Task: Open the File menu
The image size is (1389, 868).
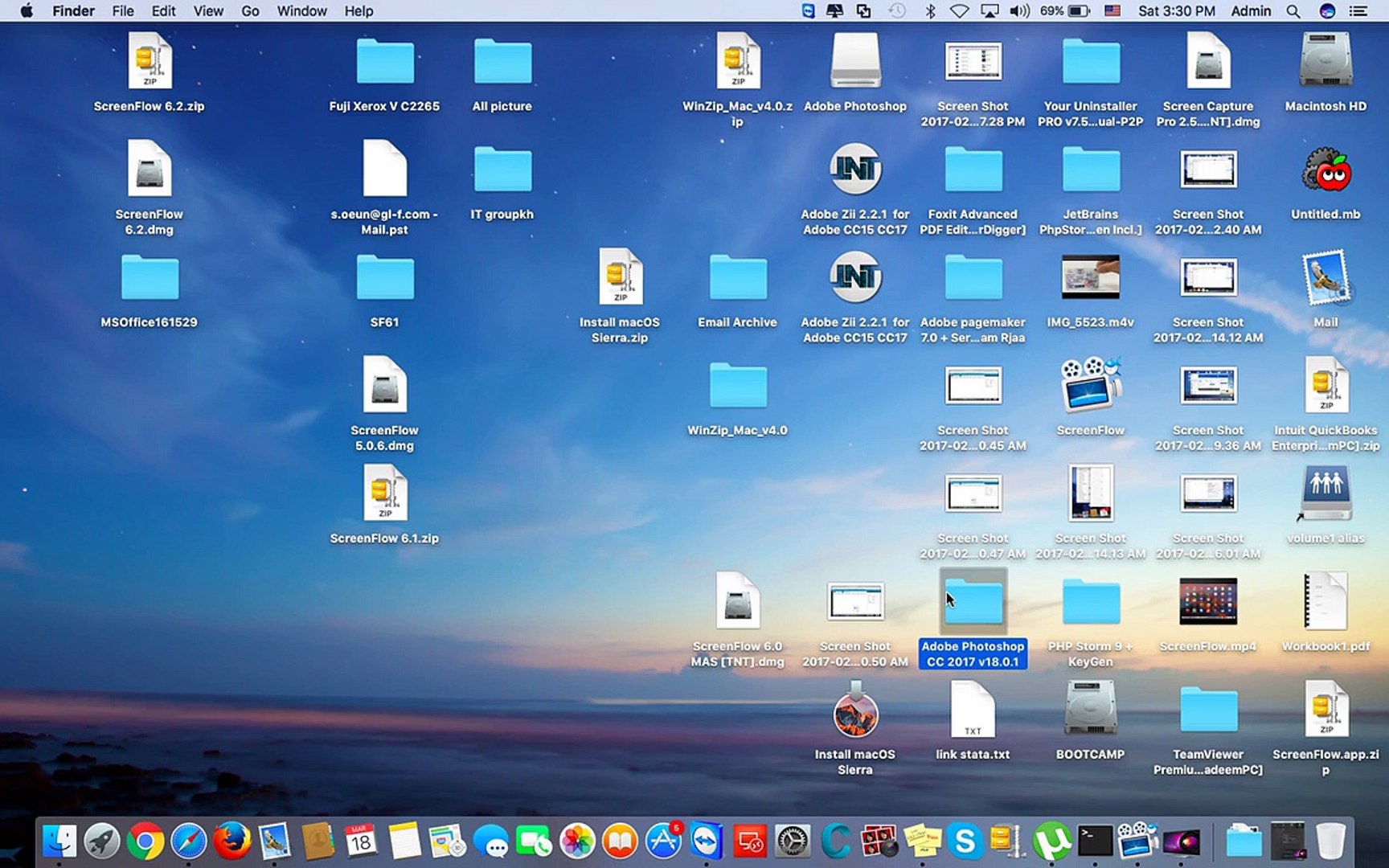Action: coord(123,11)
